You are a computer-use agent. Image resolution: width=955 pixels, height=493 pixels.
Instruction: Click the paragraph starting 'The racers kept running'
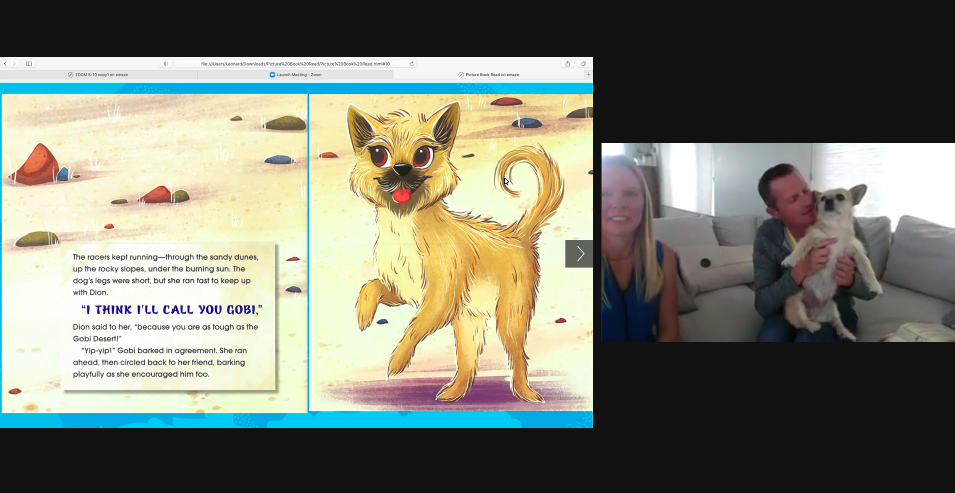165,275
